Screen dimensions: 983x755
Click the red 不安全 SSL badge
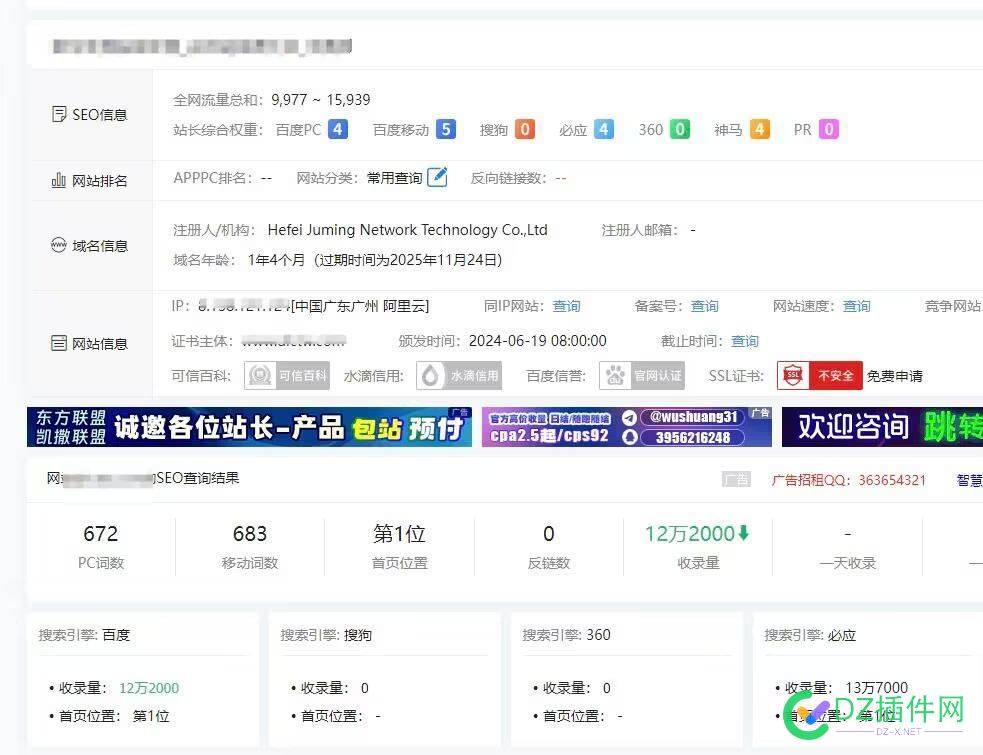tap(819, 376)
